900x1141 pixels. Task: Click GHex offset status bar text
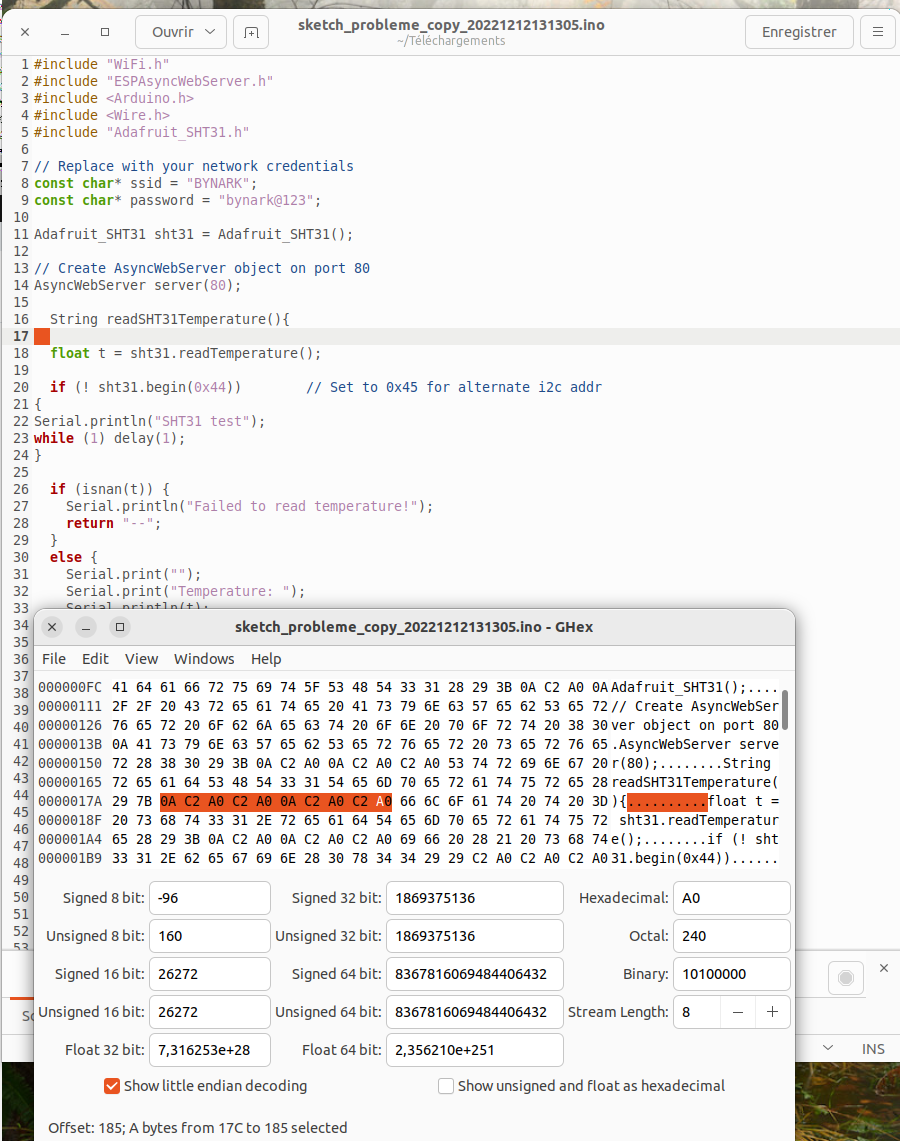[x=197, y=1128]
